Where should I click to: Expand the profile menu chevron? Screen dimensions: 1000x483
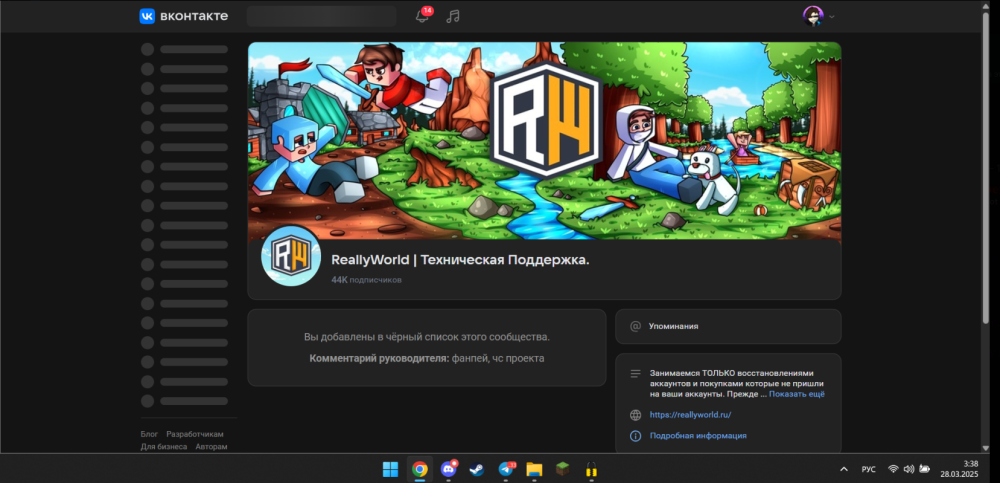click(x=832, y=17)
